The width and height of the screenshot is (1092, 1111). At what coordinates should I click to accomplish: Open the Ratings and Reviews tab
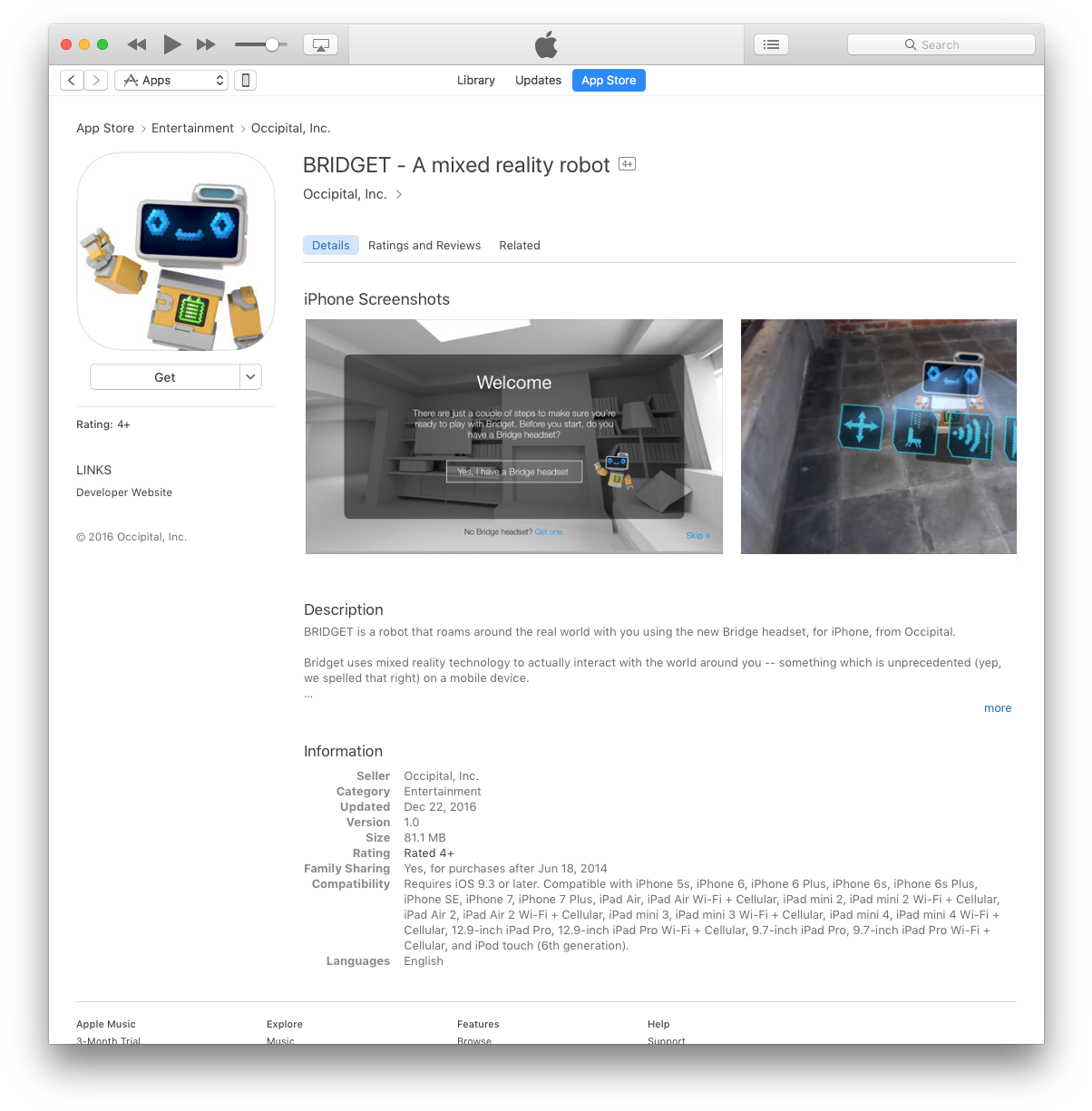tap(424, 246)
